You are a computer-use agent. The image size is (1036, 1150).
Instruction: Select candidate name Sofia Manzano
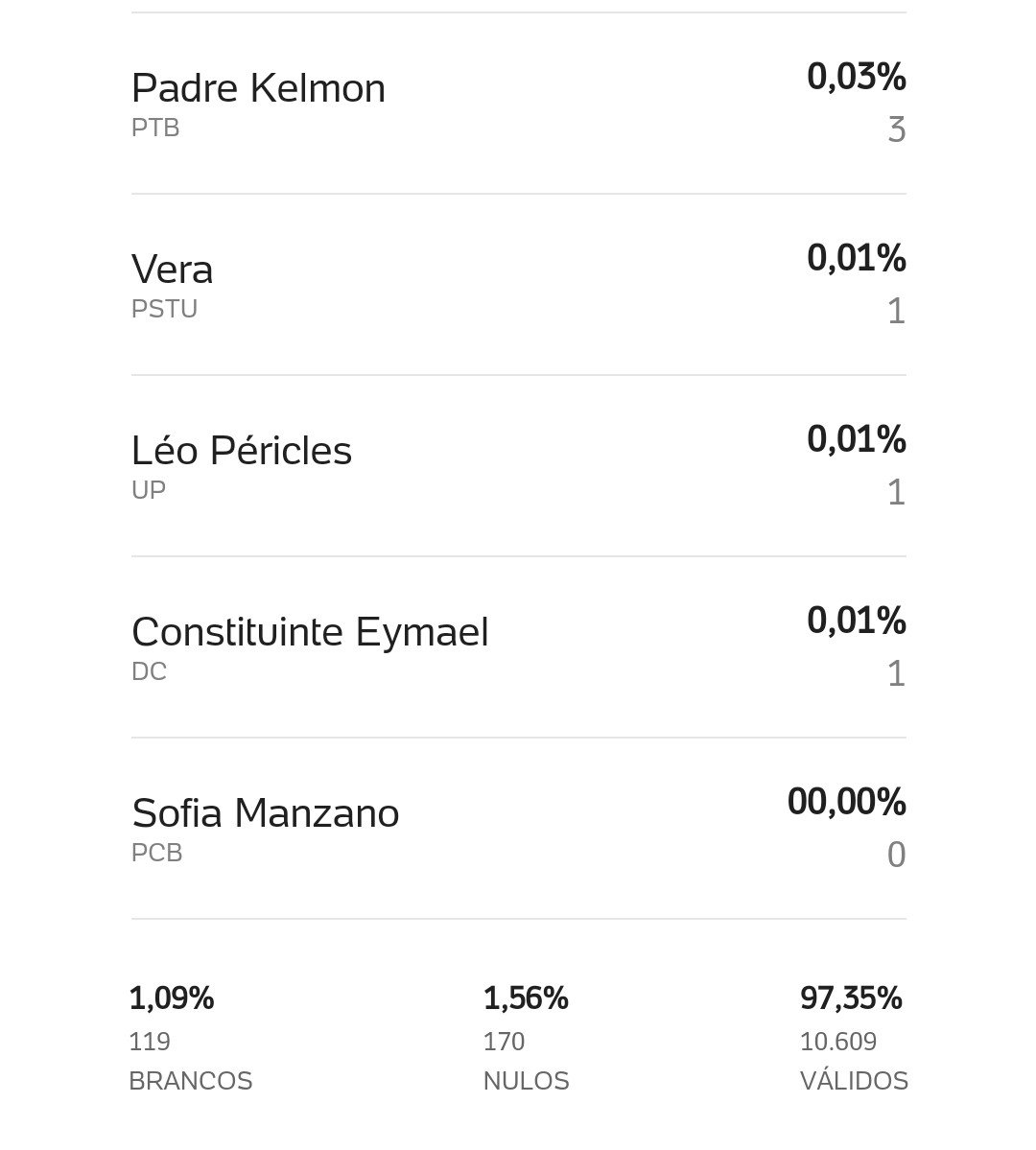266,812
